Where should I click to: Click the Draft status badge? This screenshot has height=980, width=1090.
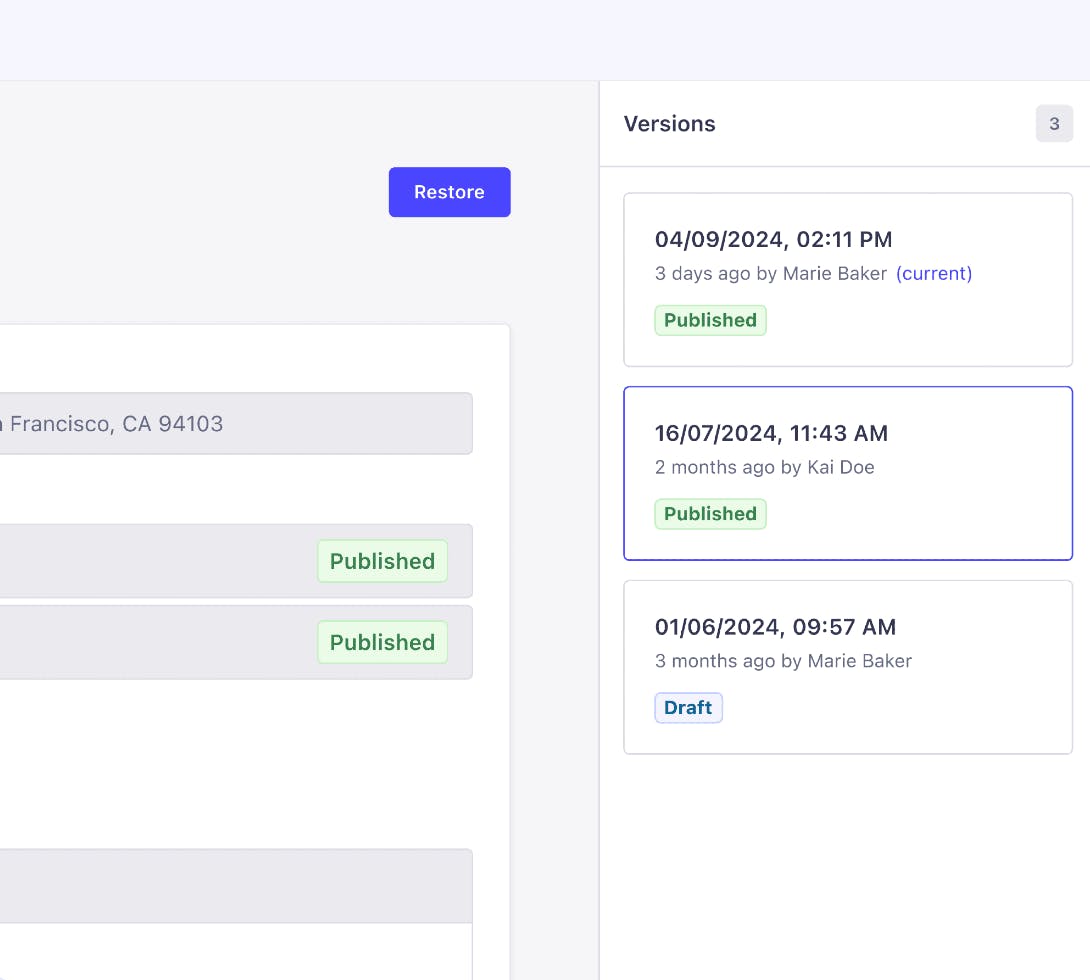click(688, 708)
